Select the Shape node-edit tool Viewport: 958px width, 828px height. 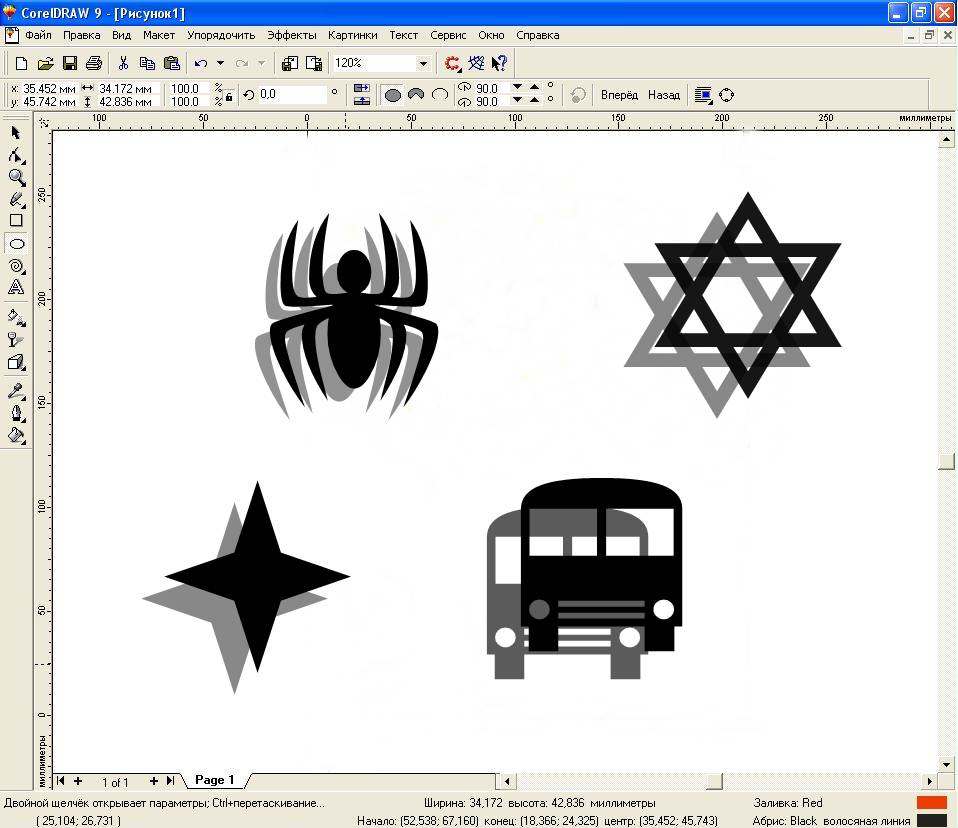(16, 155)
